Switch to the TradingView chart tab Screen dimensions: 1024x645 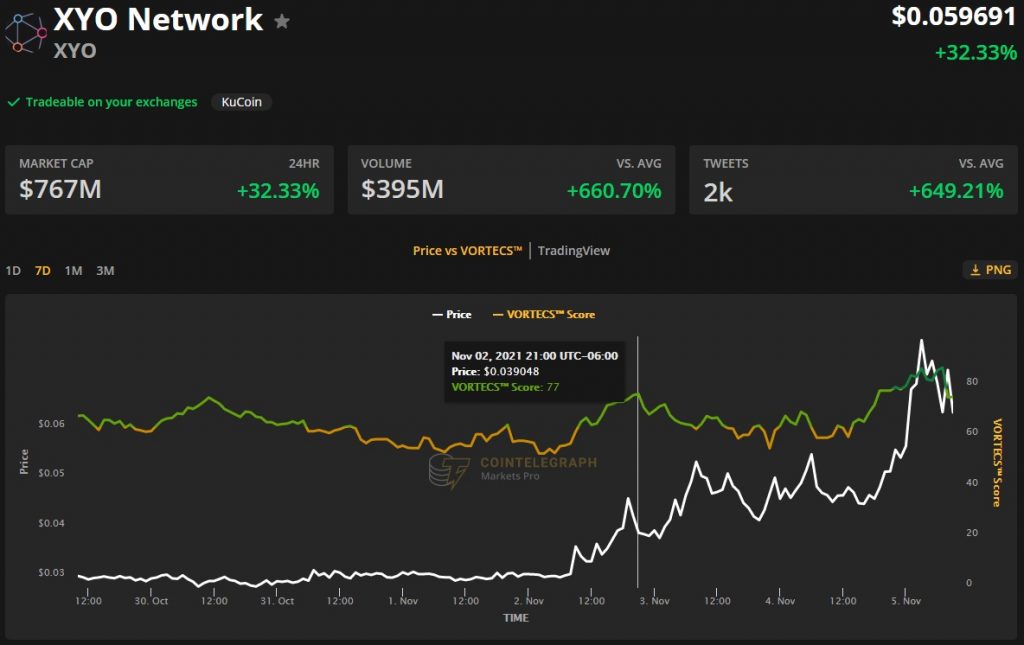[x=573, y=251]
